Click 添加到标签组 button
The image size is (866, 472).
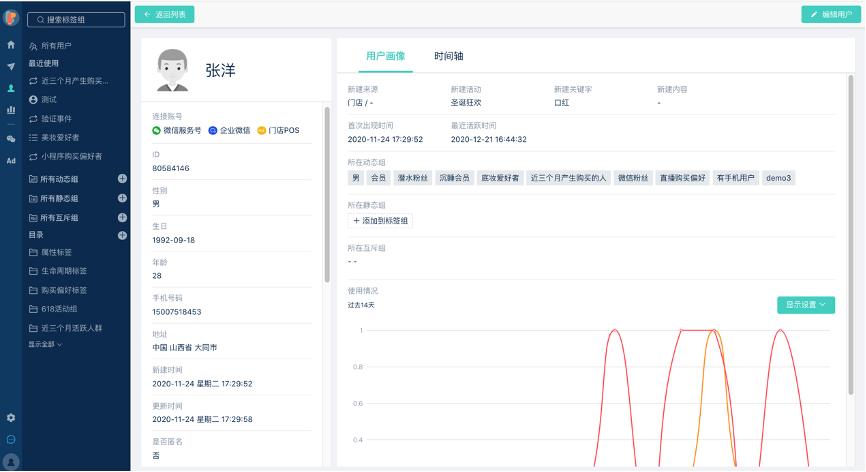(x=381, y=221)
